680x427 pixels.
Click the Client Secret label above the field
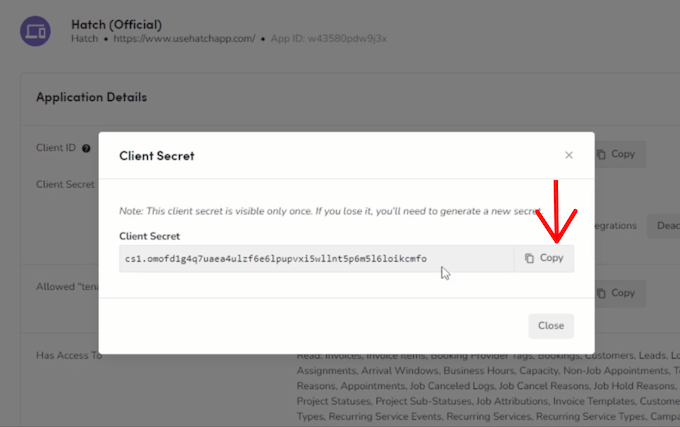(151, 236)
